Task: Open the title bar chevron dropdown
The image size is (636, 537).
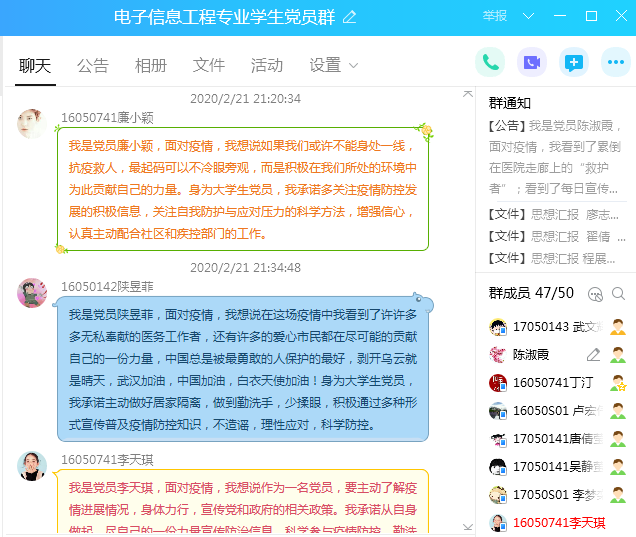Action: [529, 16]
